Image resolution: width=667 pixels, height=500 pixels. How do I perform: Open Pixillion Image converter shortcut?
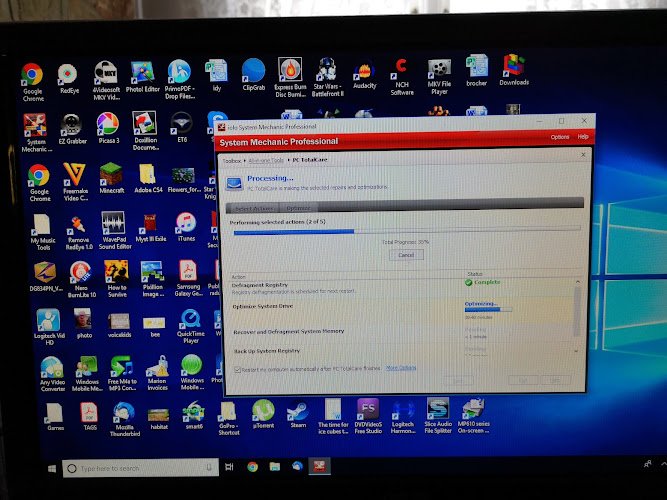tap(153, 279)
